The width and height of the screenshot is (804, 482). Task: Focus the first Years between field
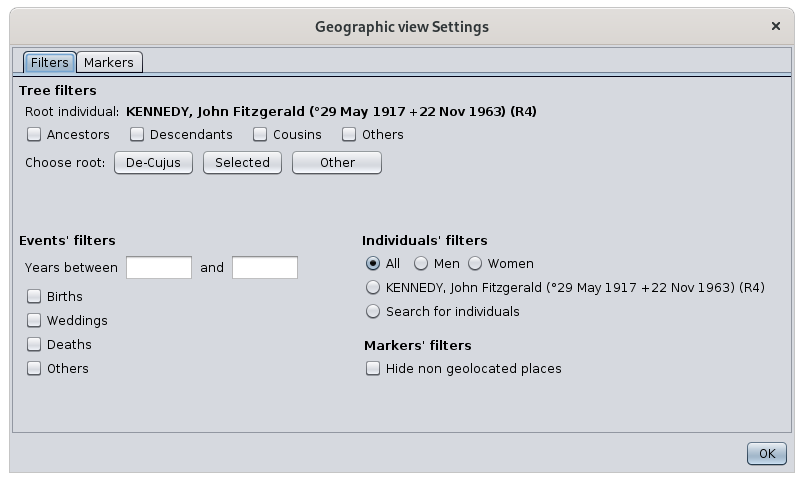pyautogui.click(x=159, y=267)
